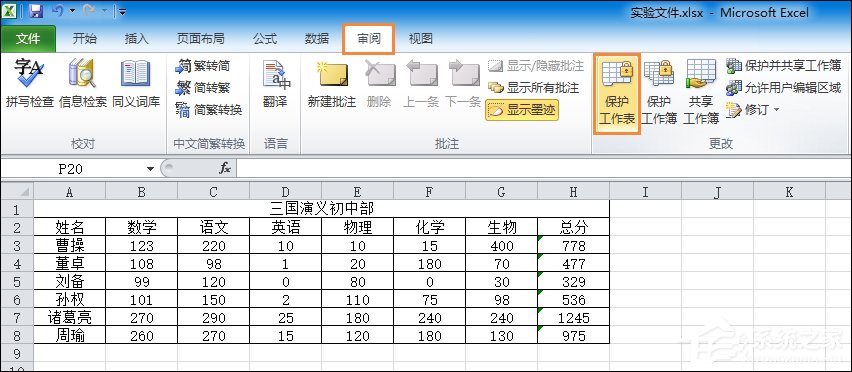Screen dimensions: 852x372
Task: Toggle 显示所有批注
Action: [534, 88]
